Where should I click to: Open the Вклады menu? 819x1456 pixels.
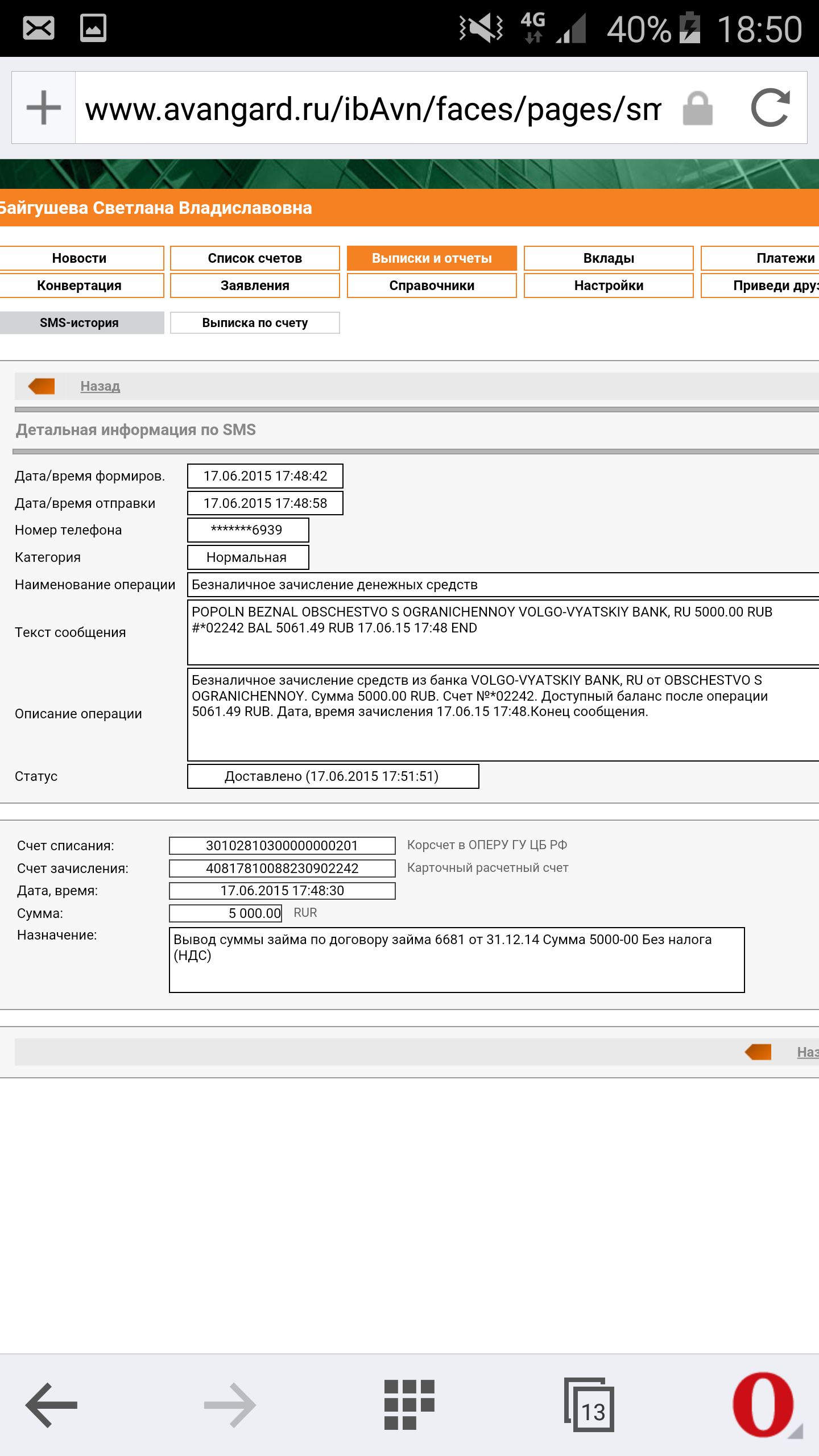[x=609, y=258]
